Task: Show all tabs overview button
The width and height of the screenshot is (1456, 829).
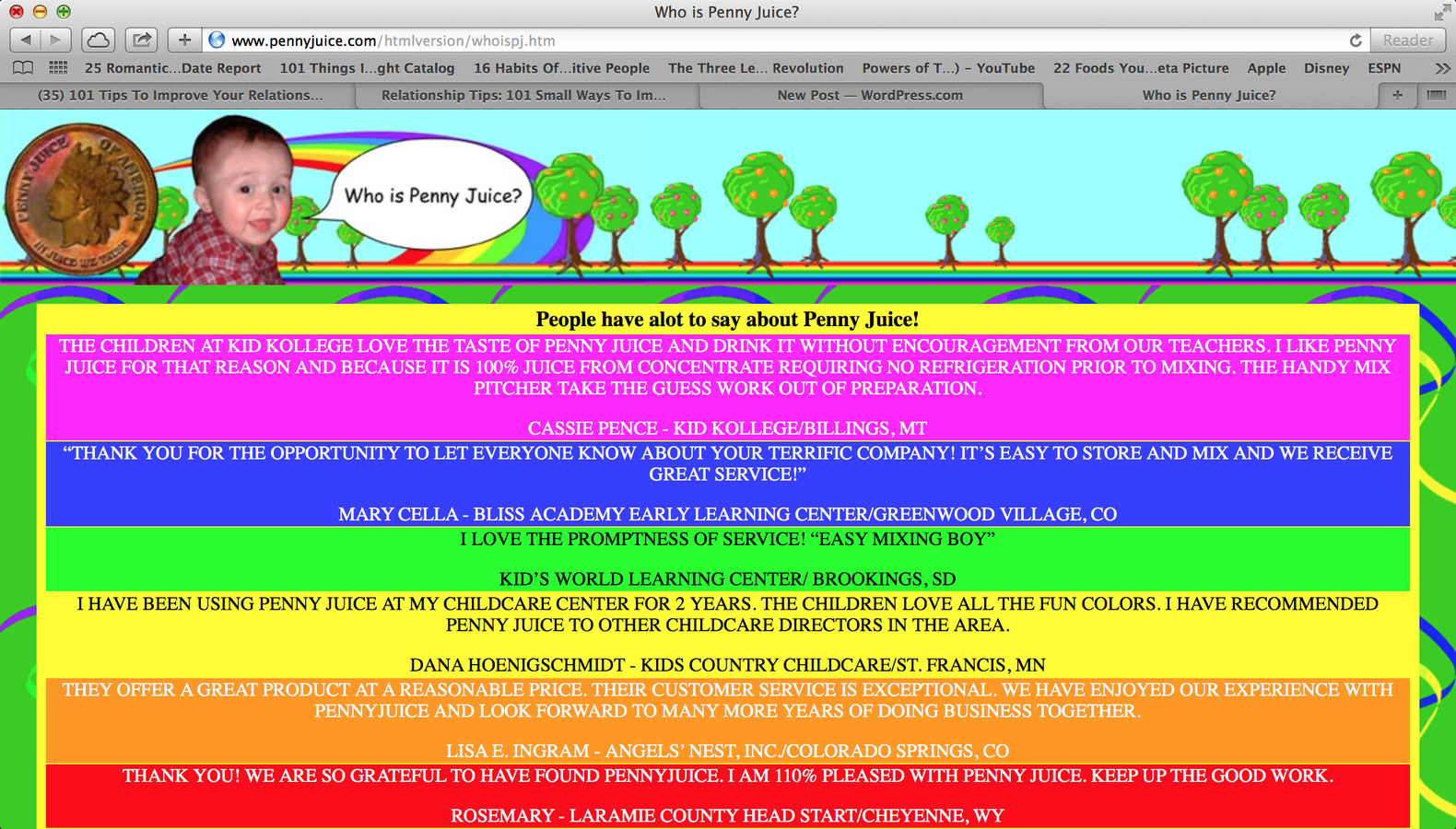Action: tap(1436, 95)
